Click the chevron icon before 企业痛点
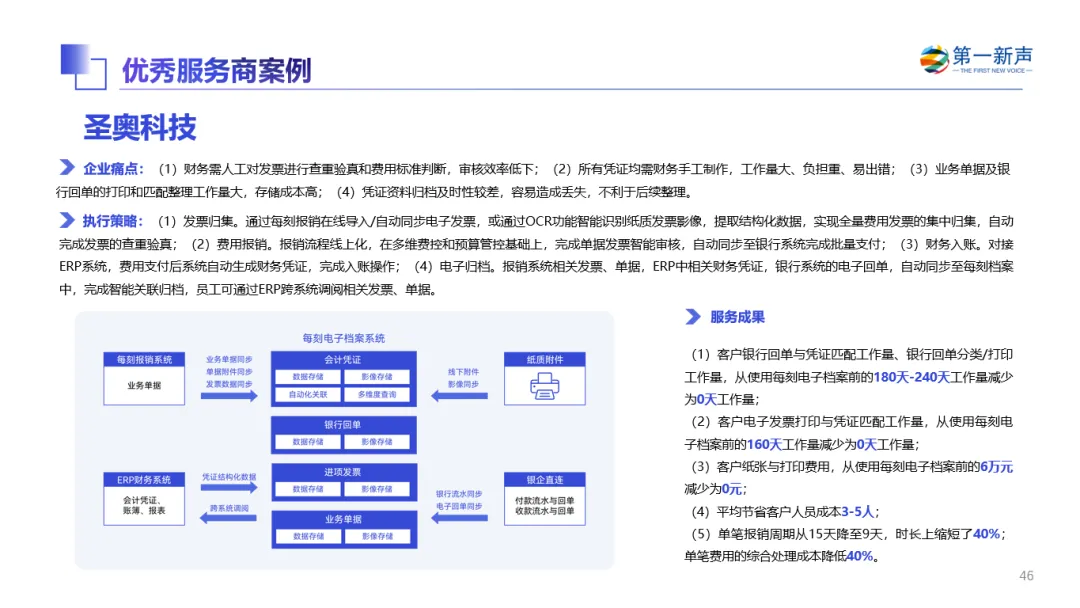The width and height of the screenshot is (1080, 608). tap(67, 167)
